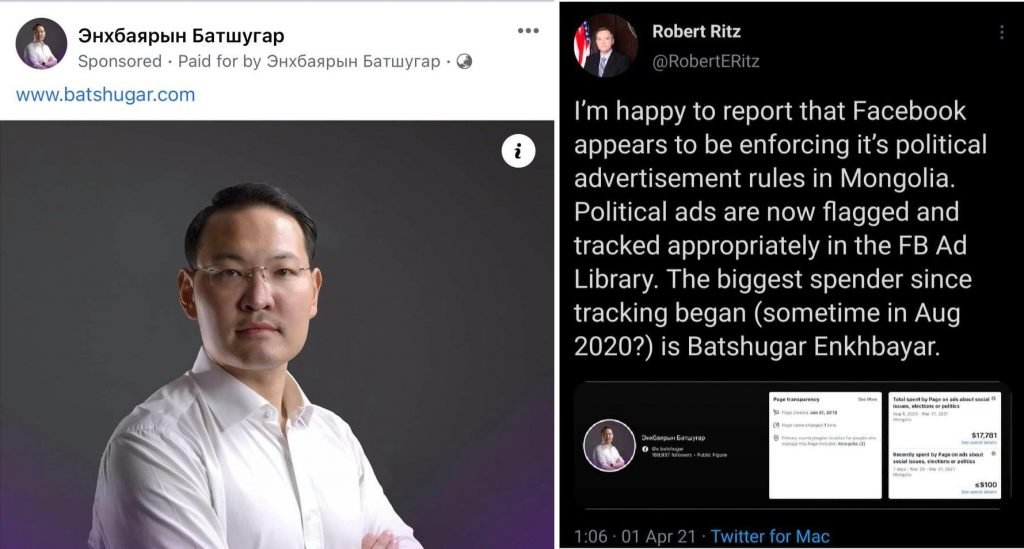Click the Robert Ritz display name
Screen dimensions: 1024x549
[696, 31]
